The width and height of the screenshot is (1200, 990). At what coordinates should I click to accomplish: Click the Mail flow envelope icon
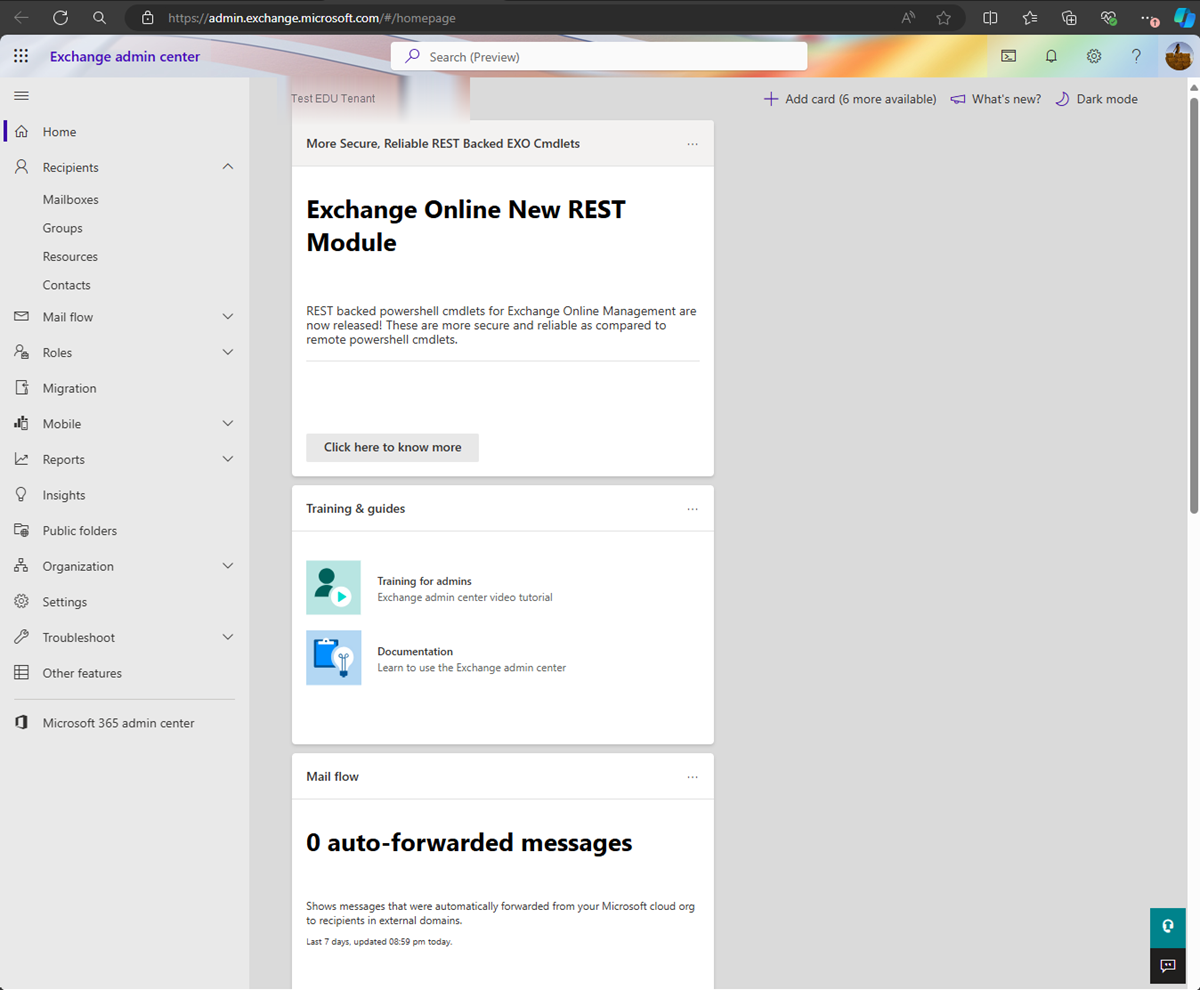(21, 317)
